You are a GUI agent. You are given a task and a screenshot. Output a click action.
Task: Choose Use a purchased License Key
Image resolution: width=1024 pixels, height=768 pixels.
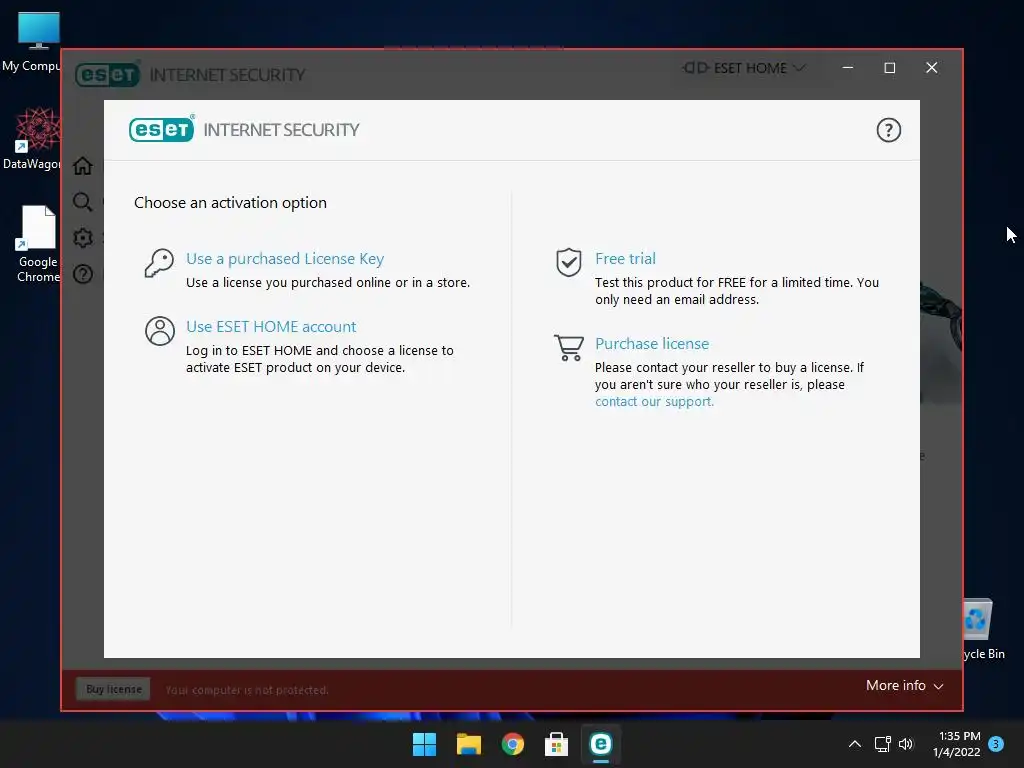click(x=285, y=259)
